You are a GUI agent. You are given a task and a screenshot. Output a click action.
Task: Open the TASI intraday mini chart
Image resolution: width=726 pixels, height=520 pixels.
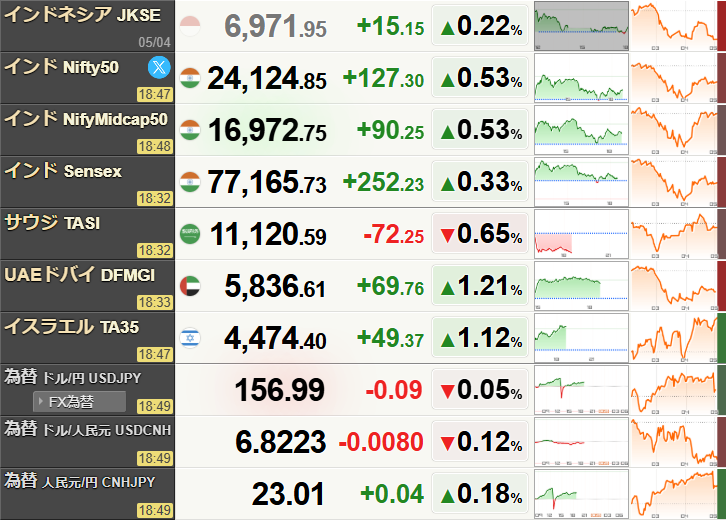tap(582, 234)
